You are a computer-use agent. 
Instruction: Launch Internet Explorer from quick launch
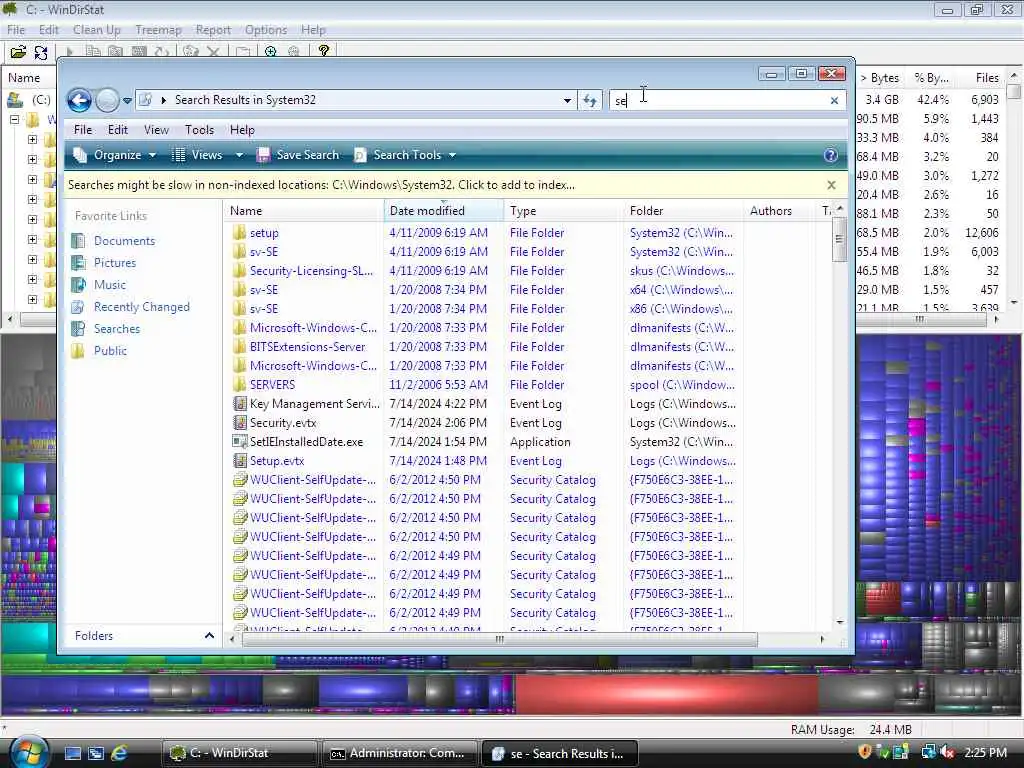119,753
